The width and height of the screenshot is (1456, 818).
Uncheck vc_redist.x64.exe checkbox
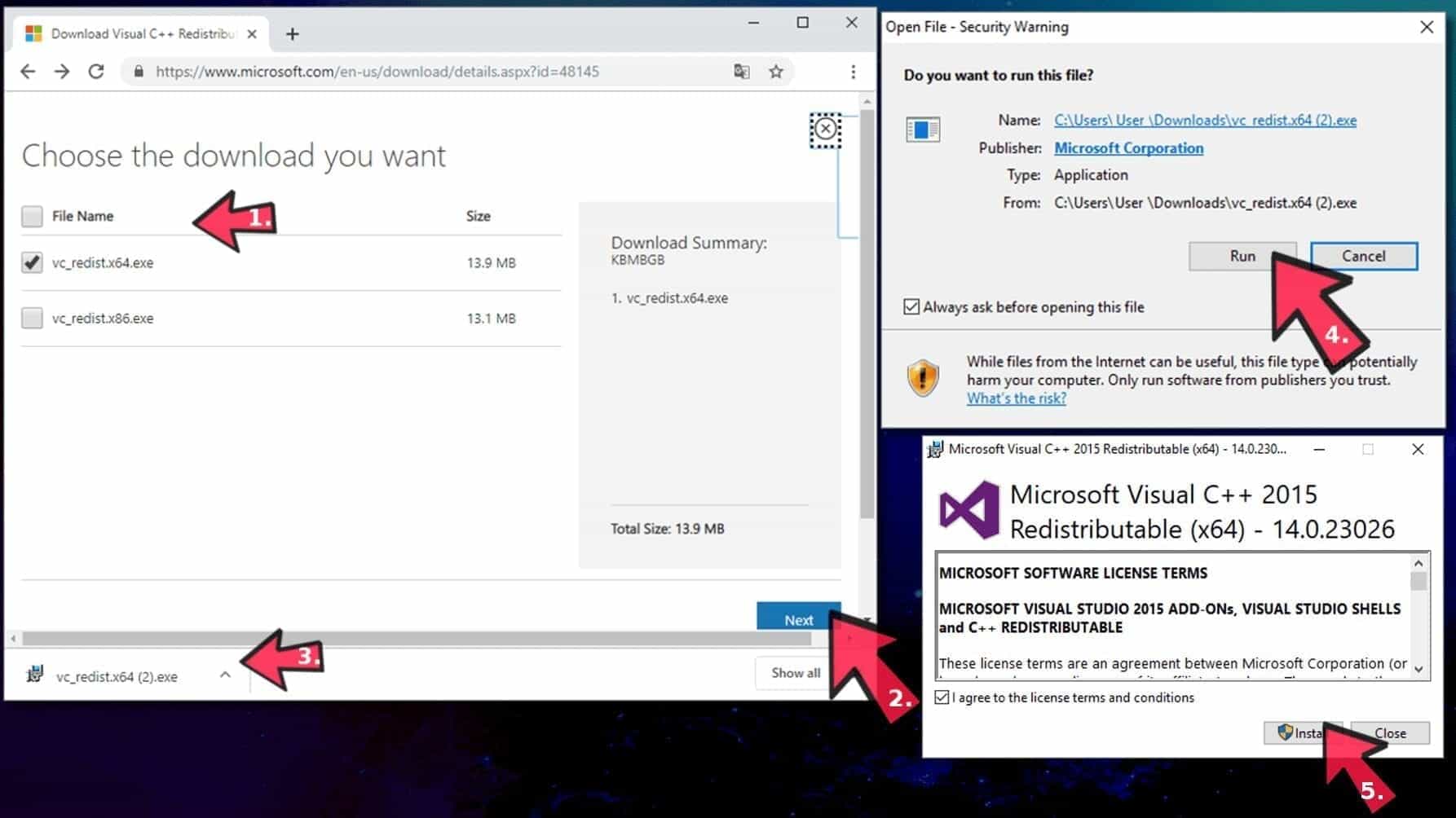[x=32, y=262]
